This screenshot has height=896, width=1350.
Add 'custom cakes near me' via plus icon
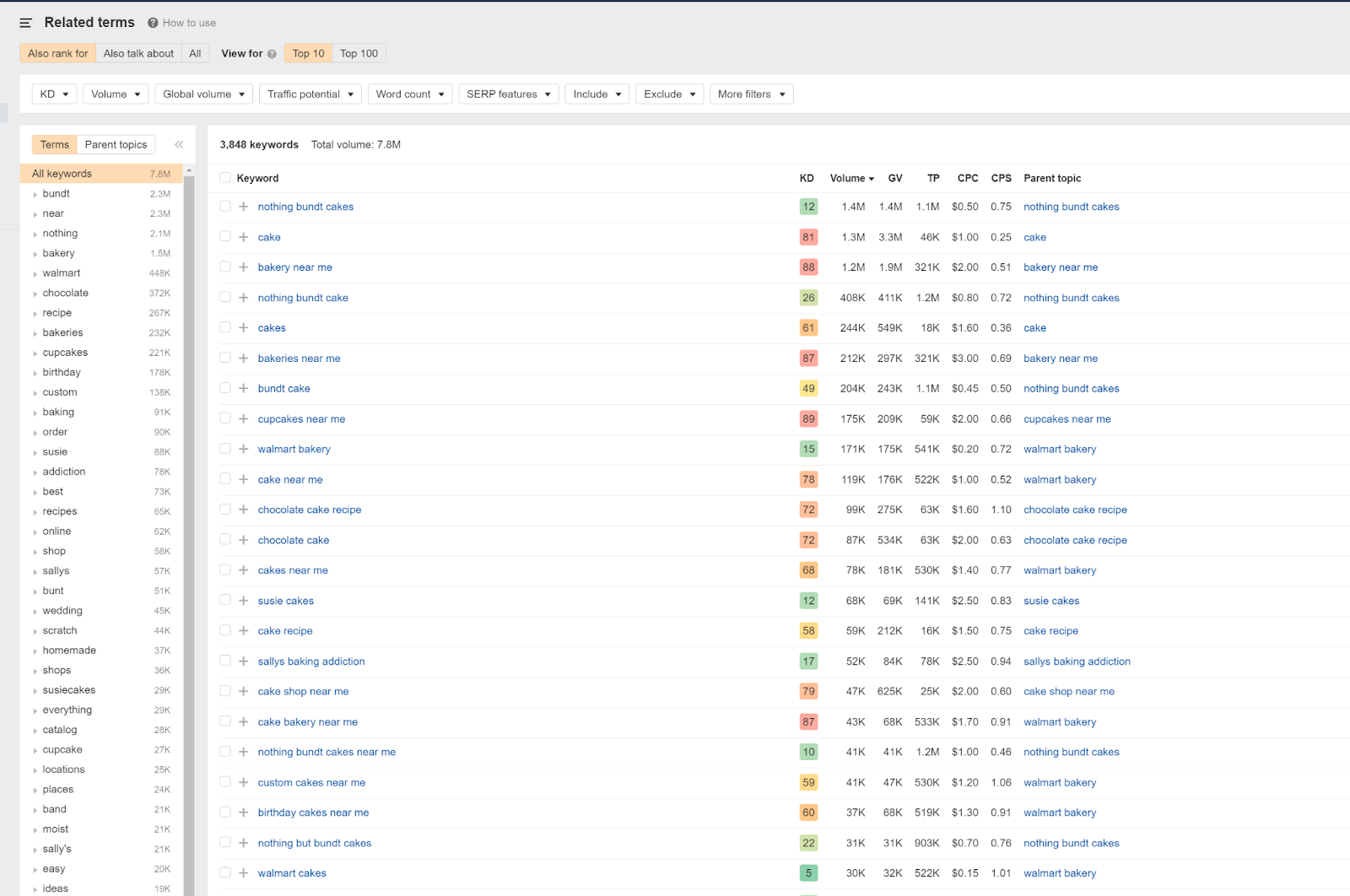(243, 783)
